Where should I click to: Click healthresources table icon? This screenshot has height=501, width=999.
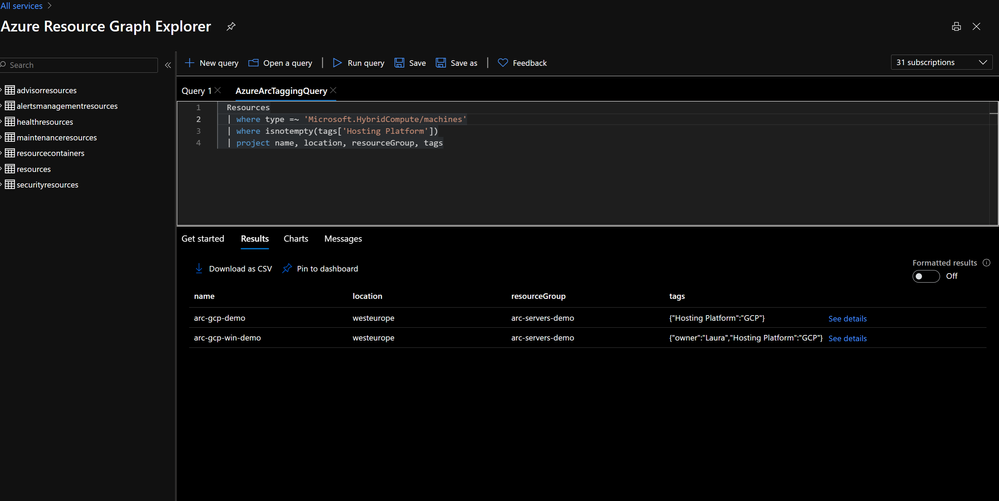pos(10,121)
